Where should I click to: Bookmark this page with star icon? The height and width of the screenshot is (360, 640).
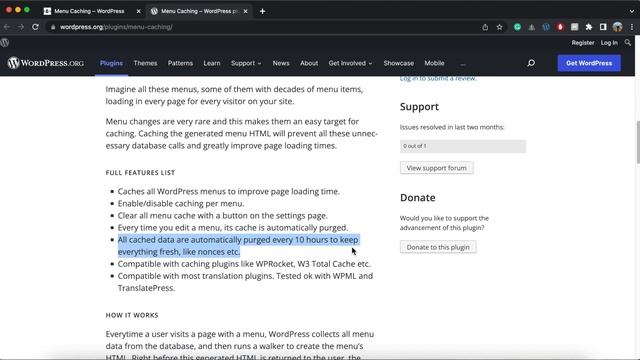499,27
